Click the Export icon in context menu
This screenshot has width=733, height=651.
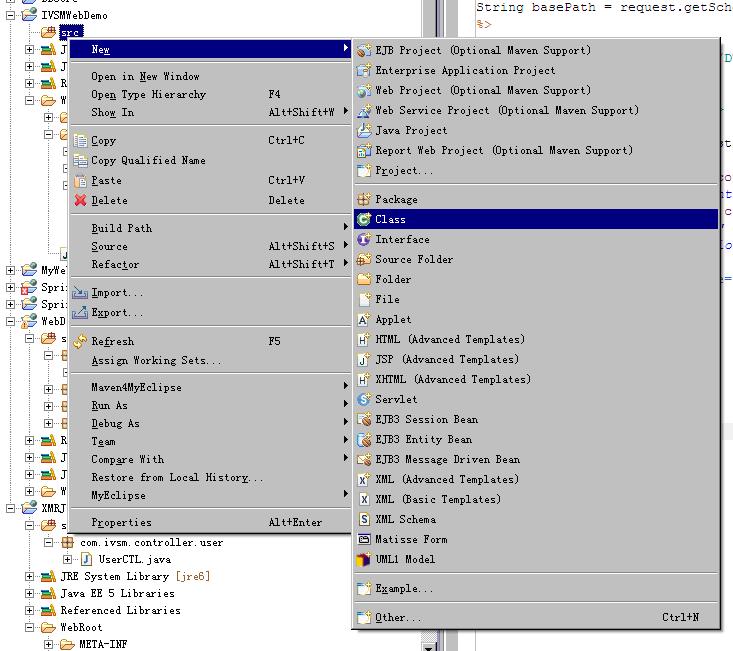tap(80, 313)
